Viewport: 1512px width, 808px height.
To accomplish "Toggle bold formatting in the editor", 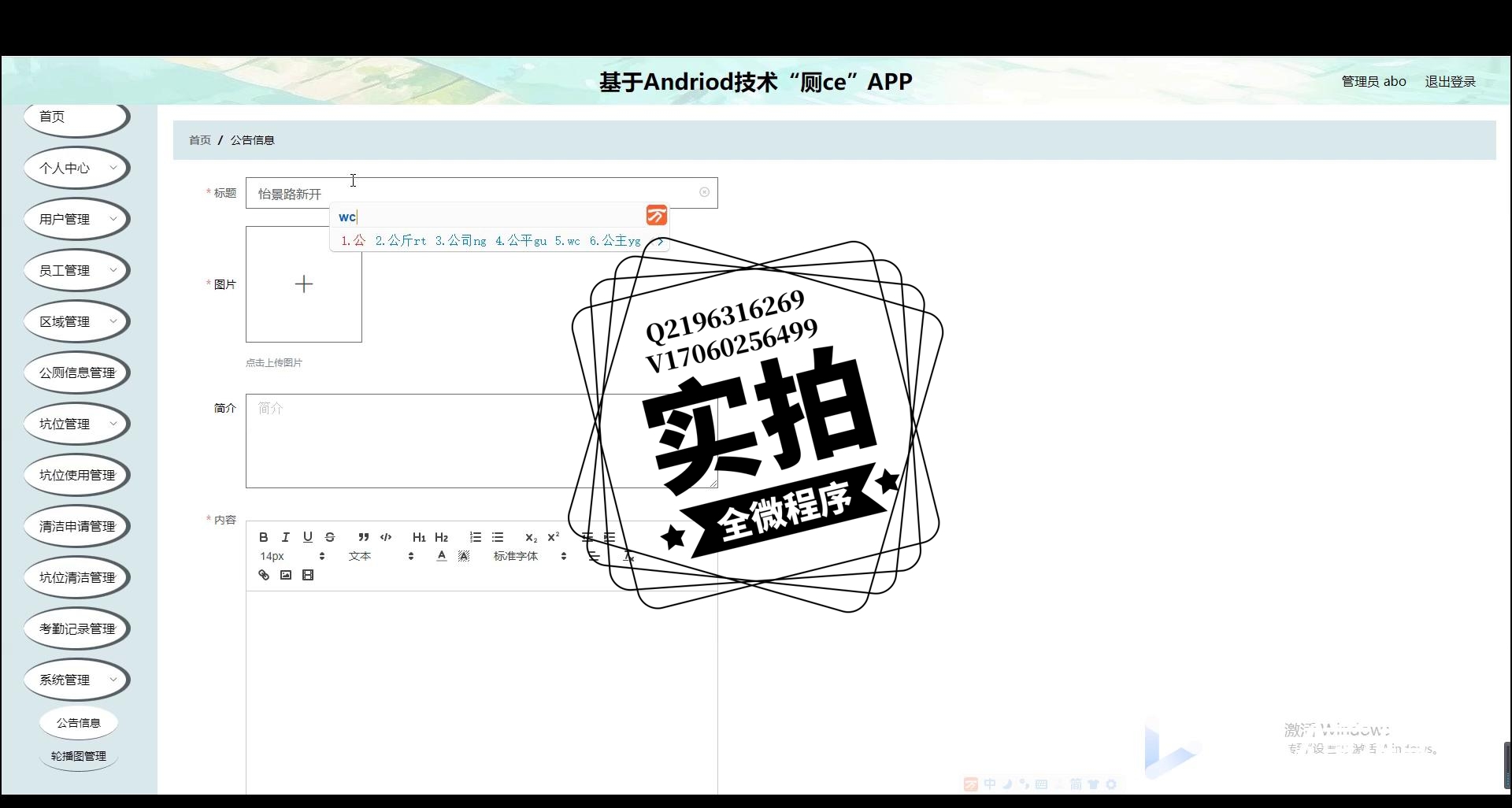I will click(264, 537).
